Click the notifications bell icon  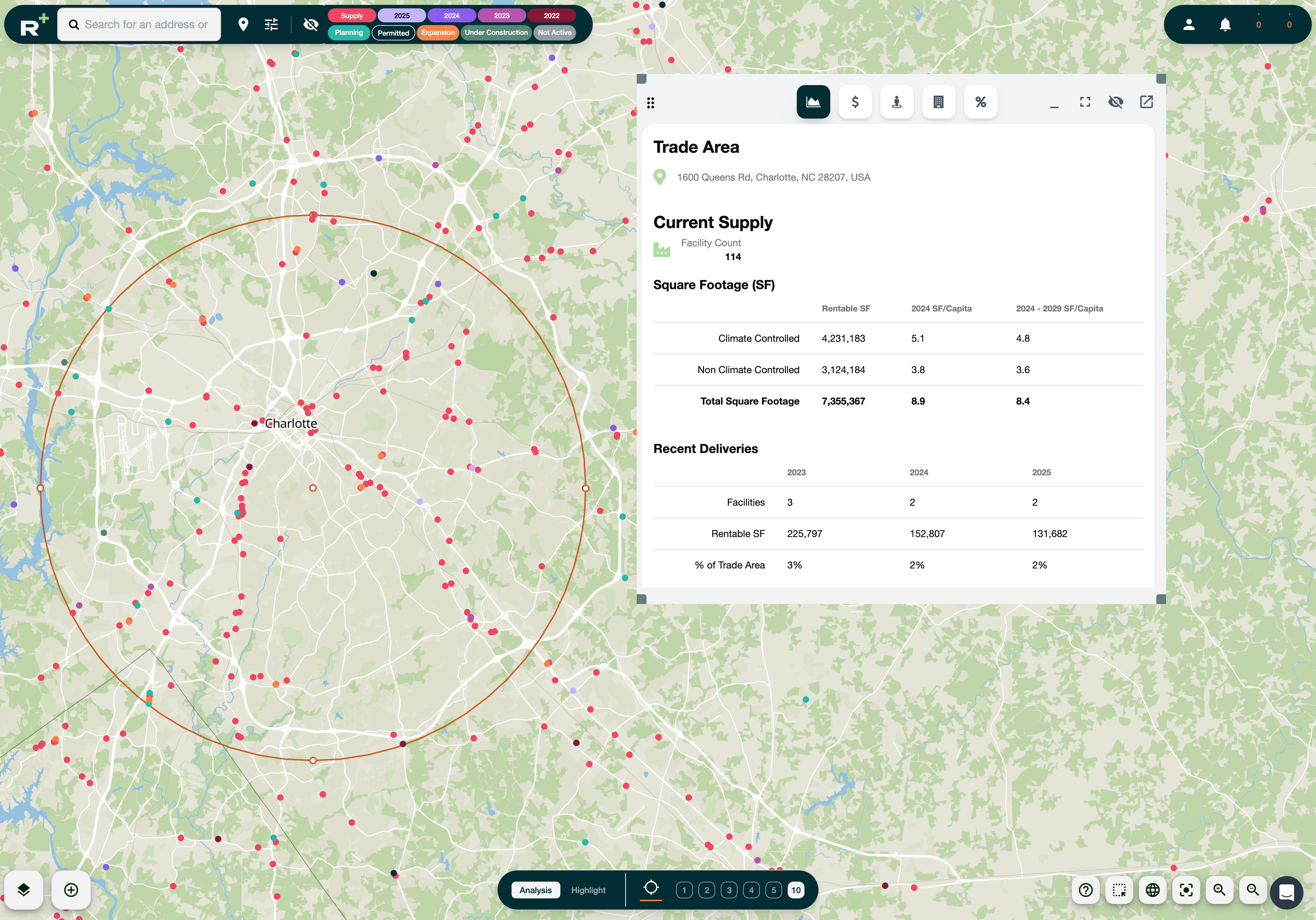(x=1225, y=24)
